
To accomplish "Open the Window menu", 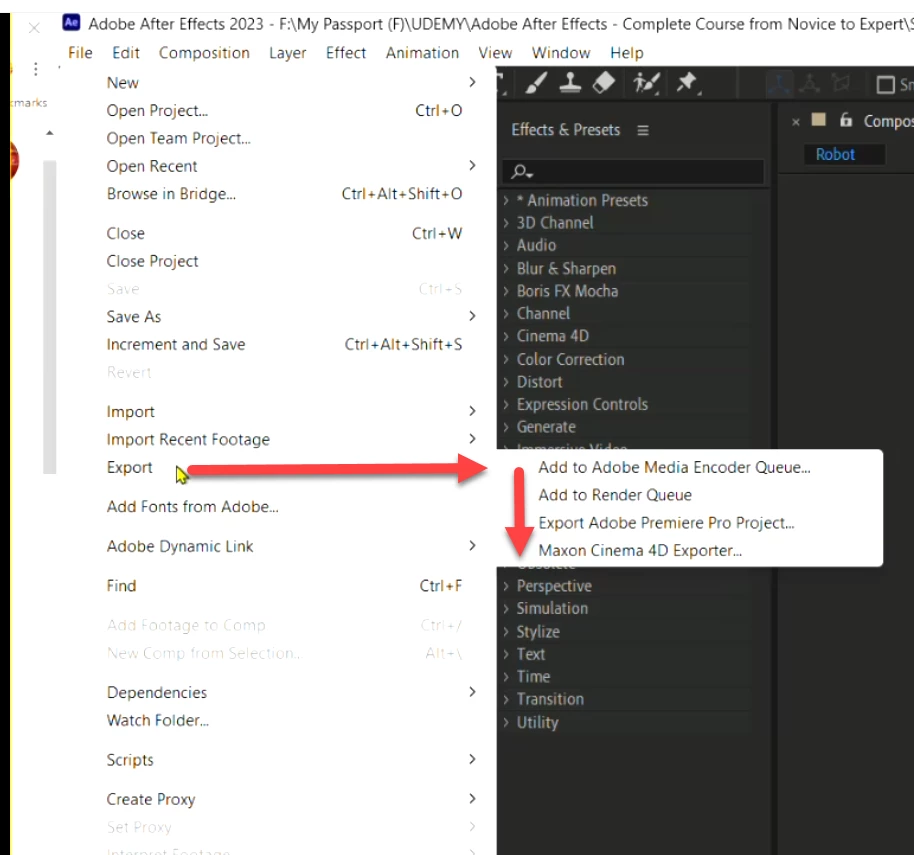I will tap(561, 53).
